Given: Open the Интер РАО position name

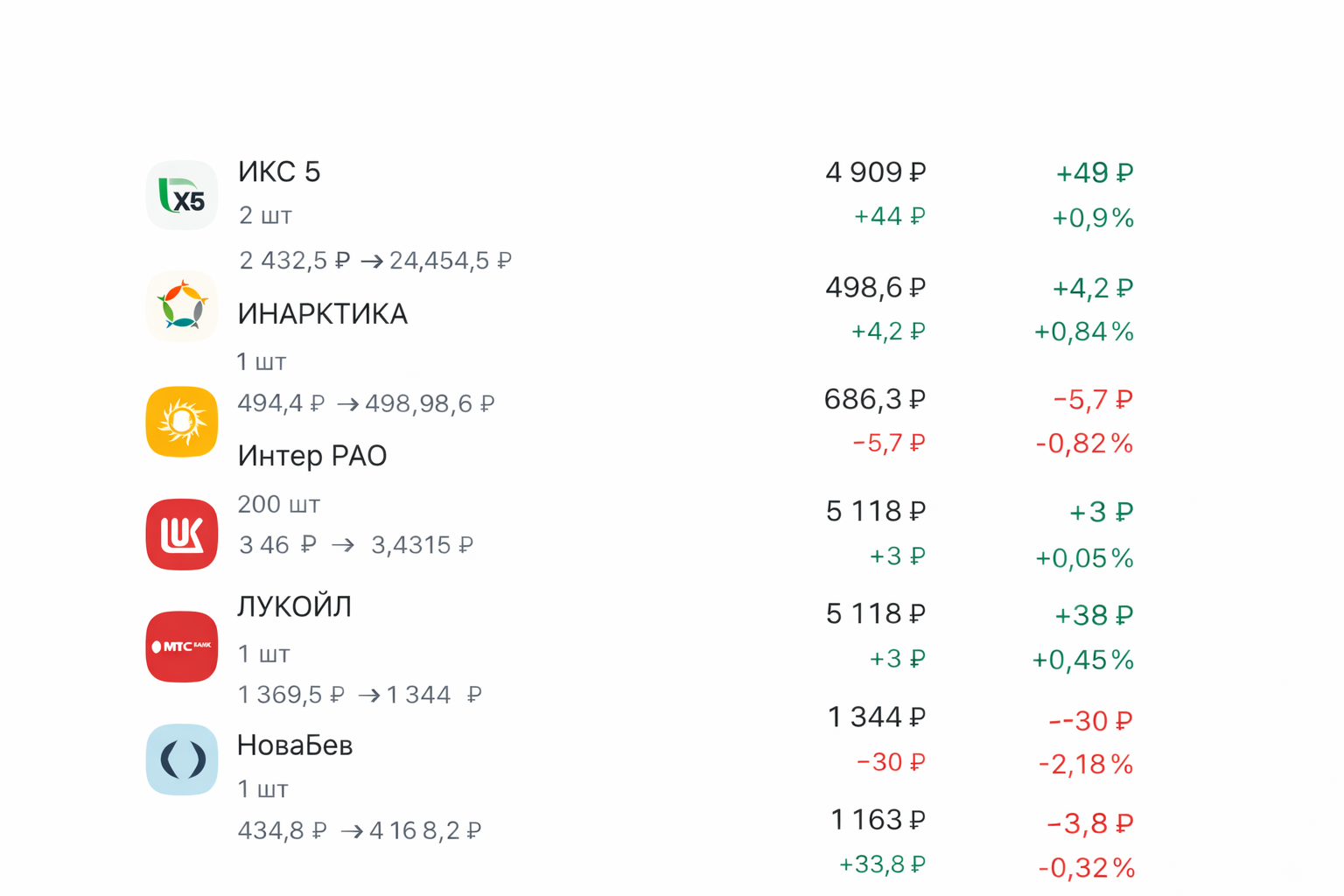Looking at the screenshot, I should [311, 456].
